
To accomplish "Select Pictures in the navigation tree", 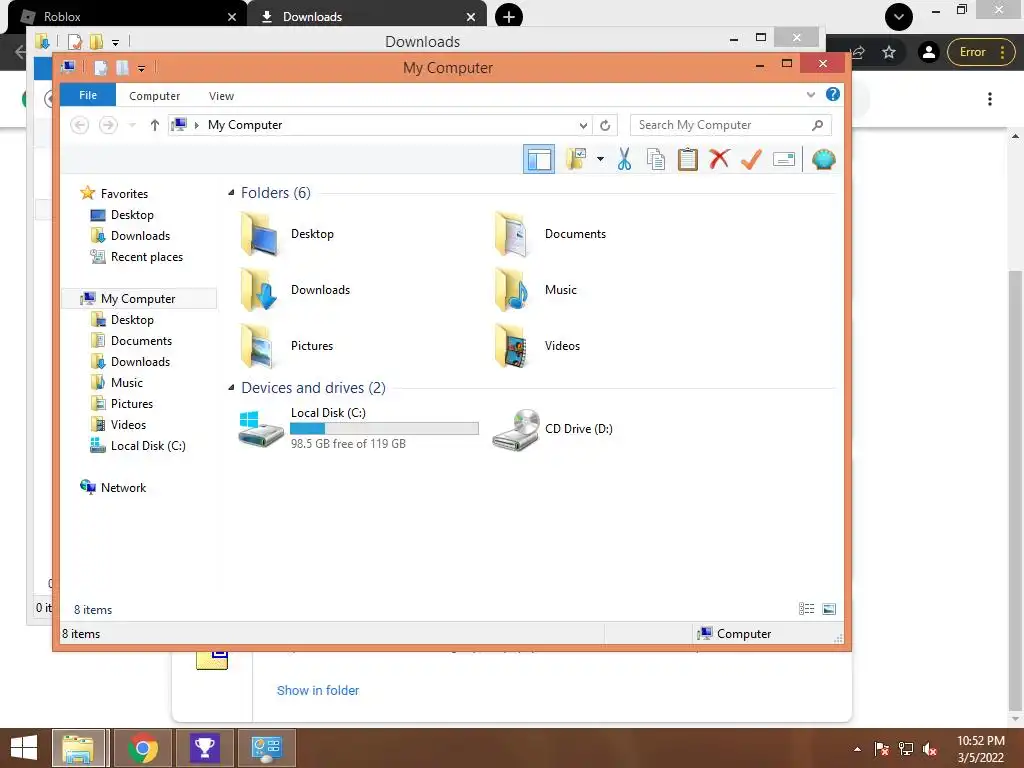I will click(121, 404).
